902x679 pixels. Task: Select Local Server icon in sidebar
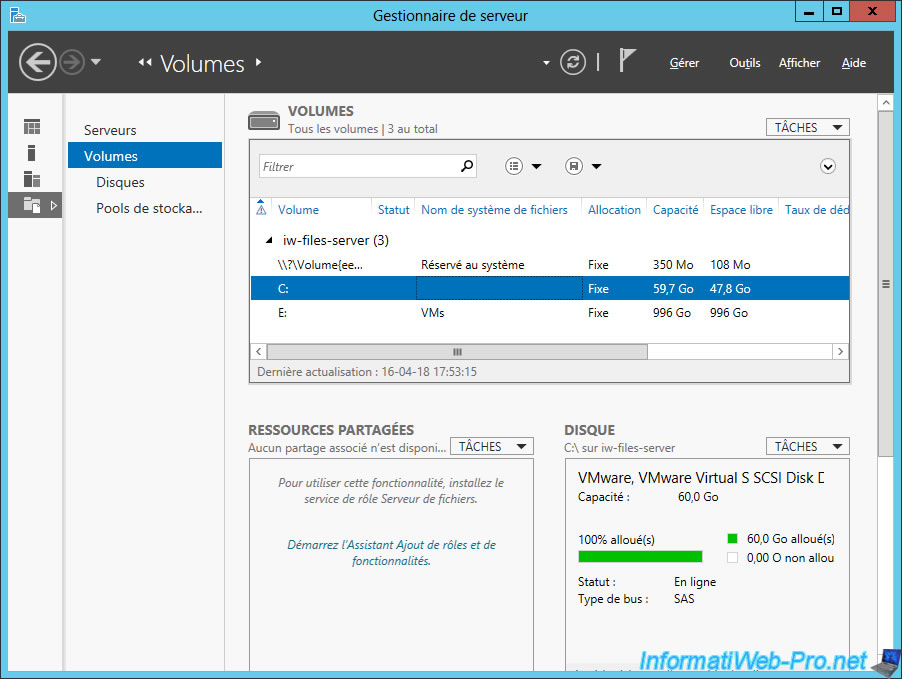tap(32, 153)
